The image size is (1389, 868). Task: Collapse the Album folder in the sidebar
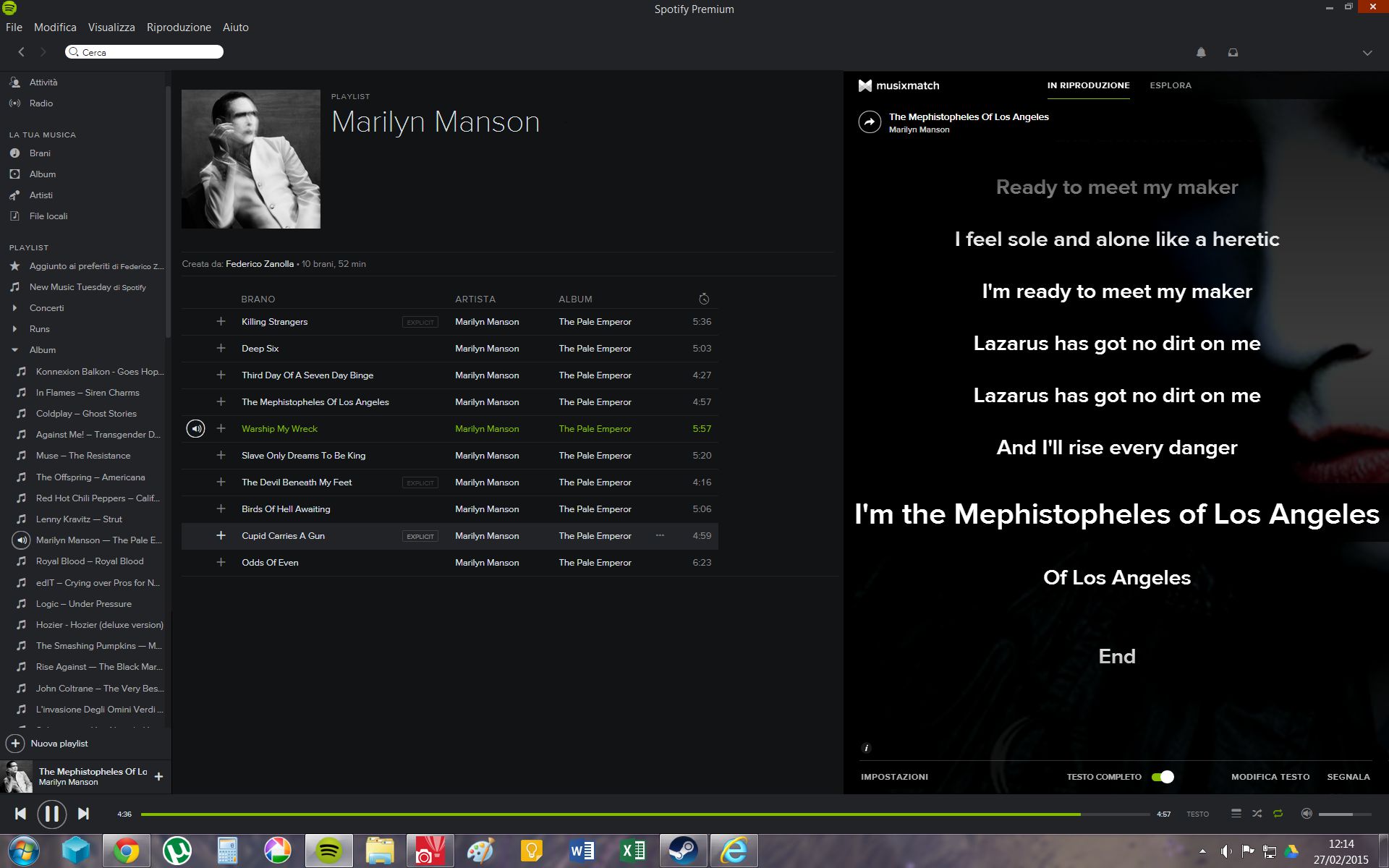click(14, 350)
